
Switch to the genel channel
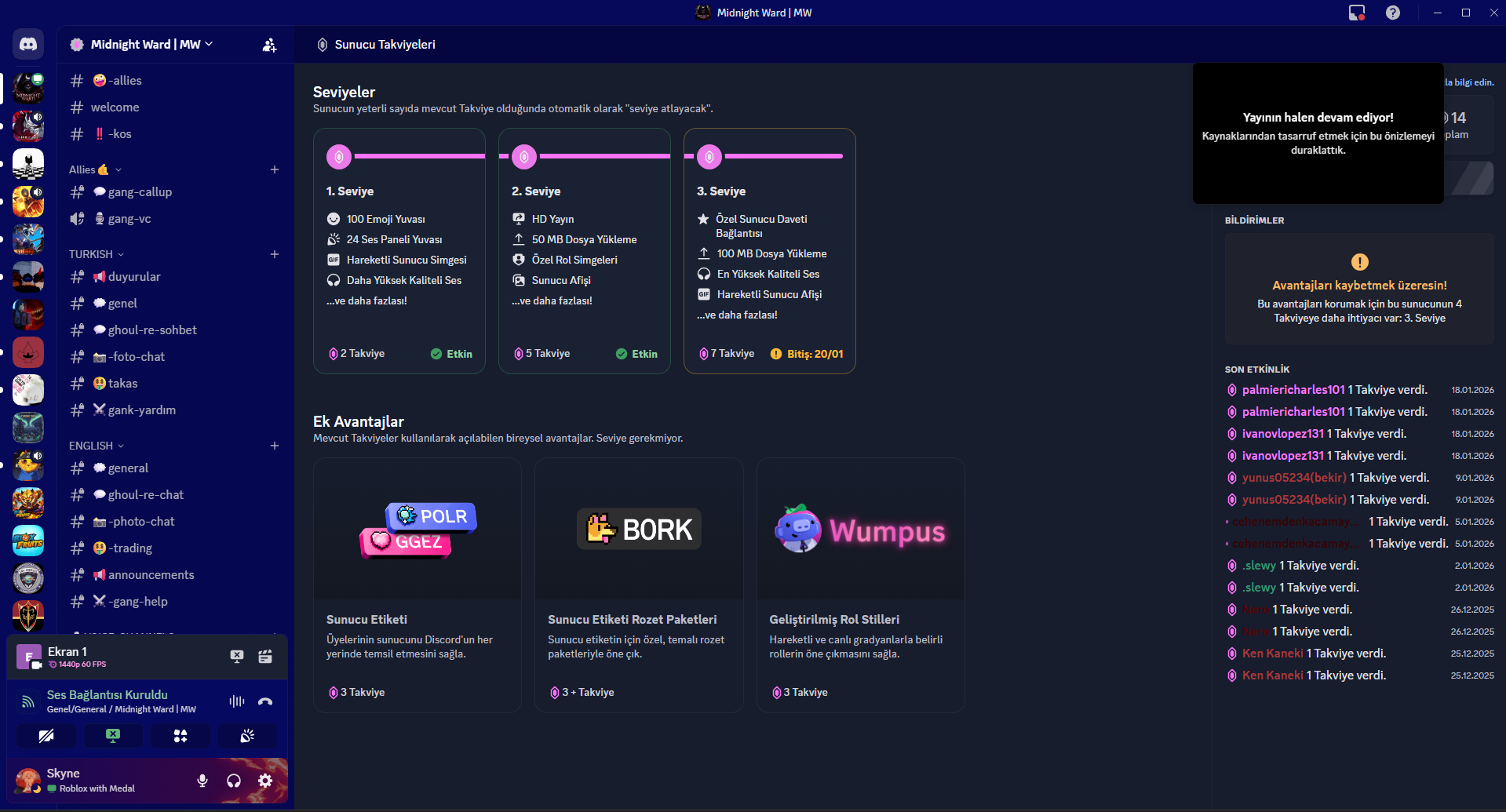[174, 304]
